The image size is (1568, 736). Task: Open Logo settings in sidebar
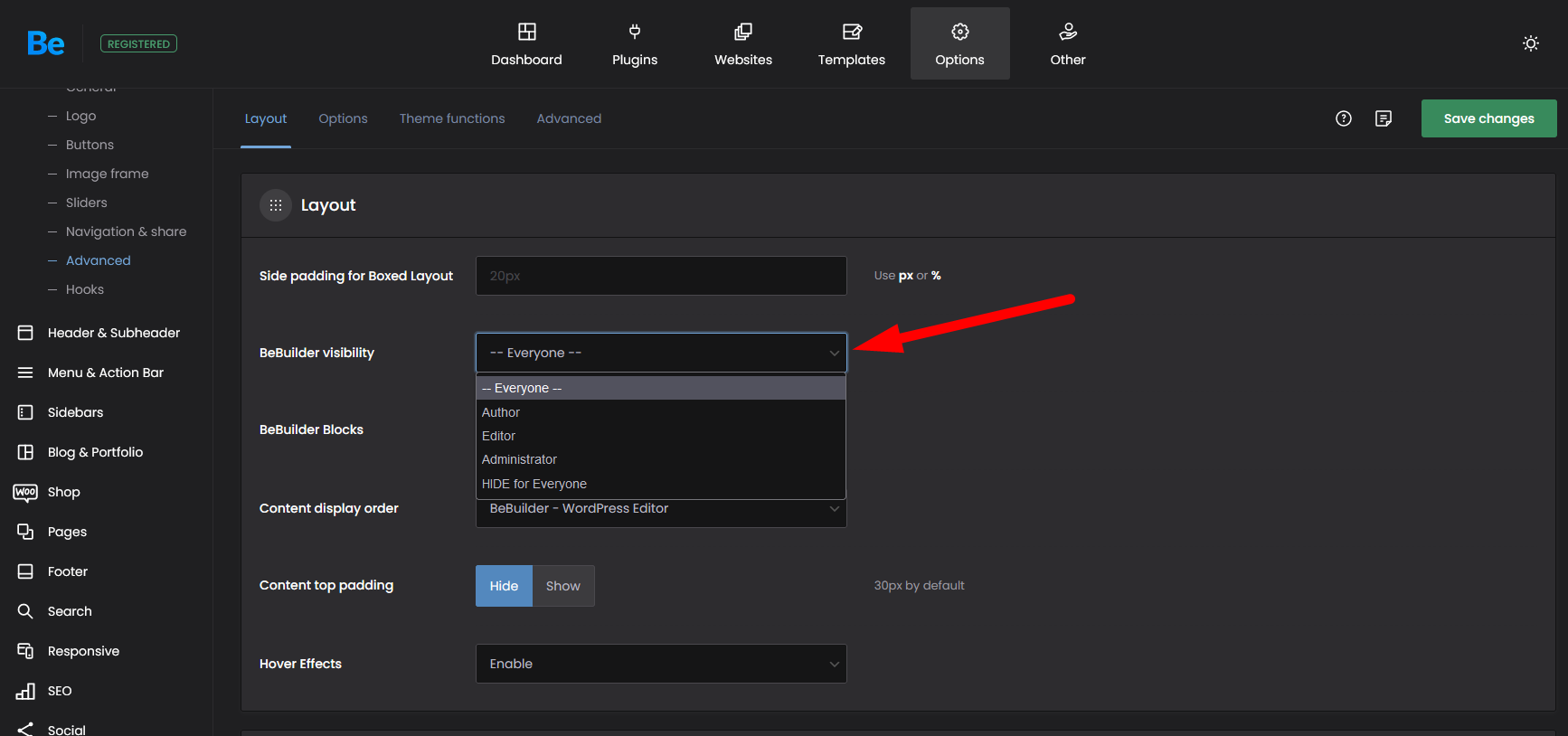click(x=80, y=116)
